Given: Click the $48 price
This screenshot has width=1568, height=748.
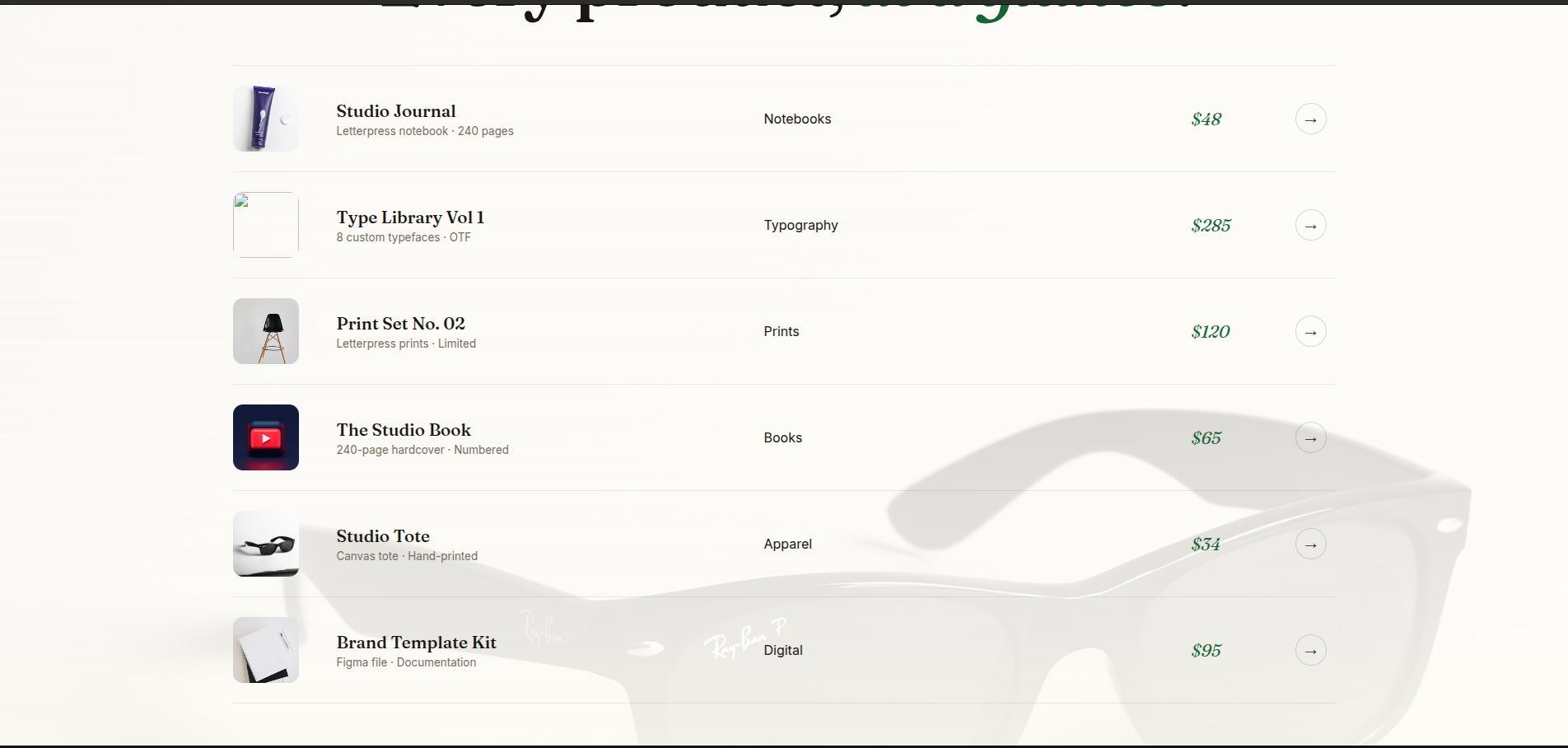Looking at the screenshot, I should pyautogui.click(x=1206, y=119).
